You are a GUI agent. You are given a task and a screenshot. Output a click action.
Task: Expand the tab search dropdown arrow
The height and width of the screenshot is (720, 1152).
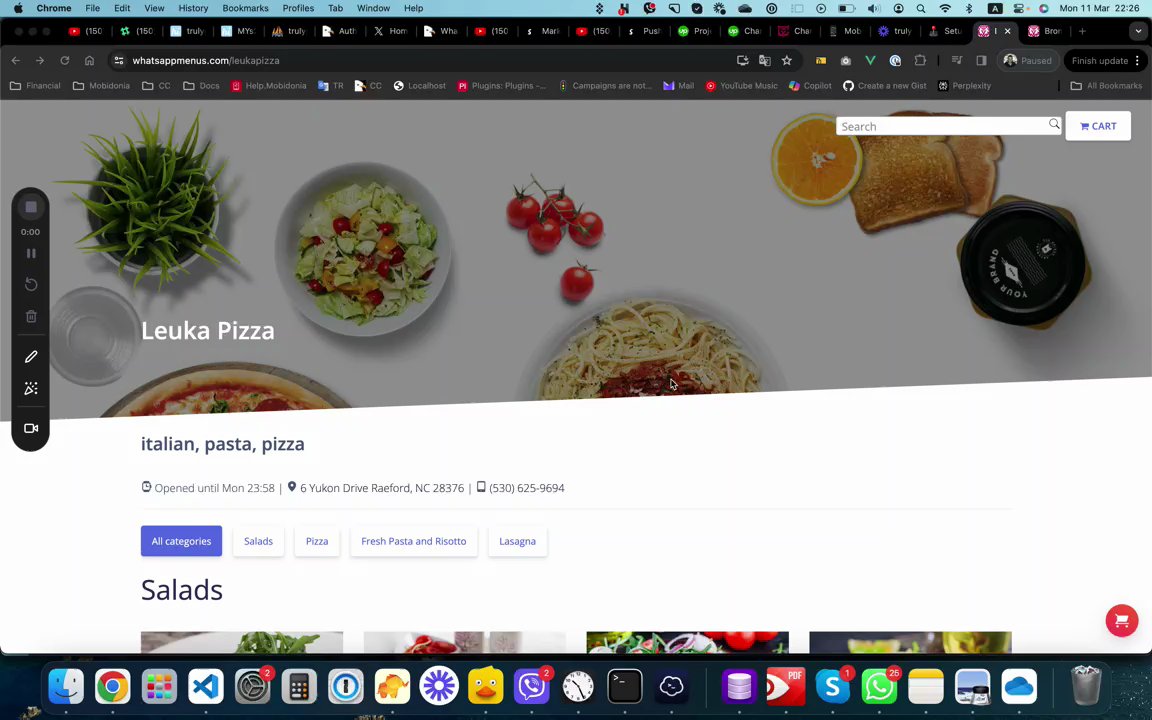point(1138,31)
